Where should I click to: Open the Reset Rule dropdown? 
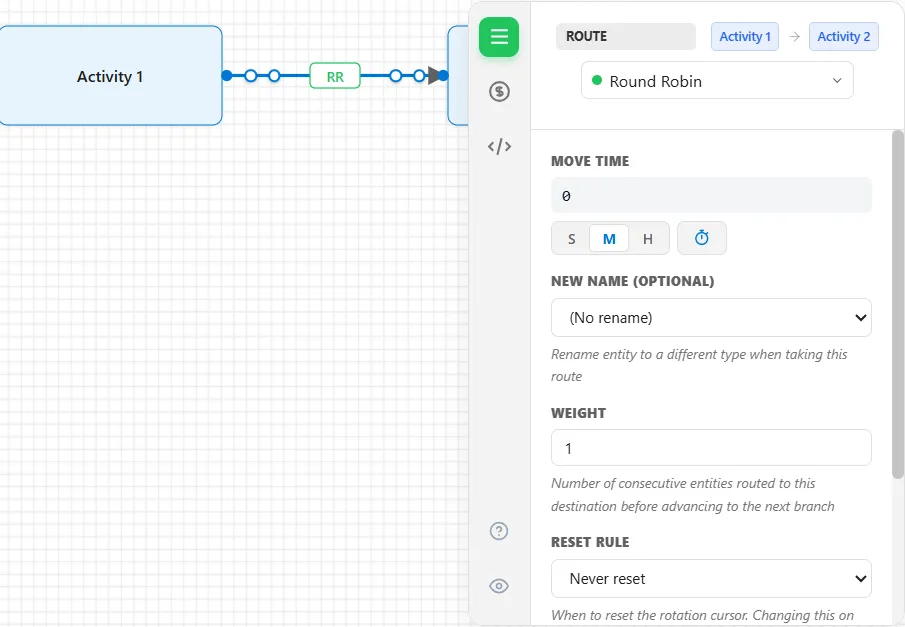(x=711, y=579)
